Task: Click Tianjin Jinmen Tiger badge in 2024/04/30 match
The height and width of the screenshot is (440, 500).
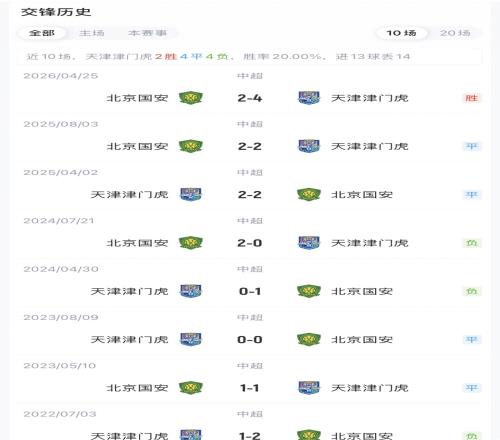Action: coord(190,291)
